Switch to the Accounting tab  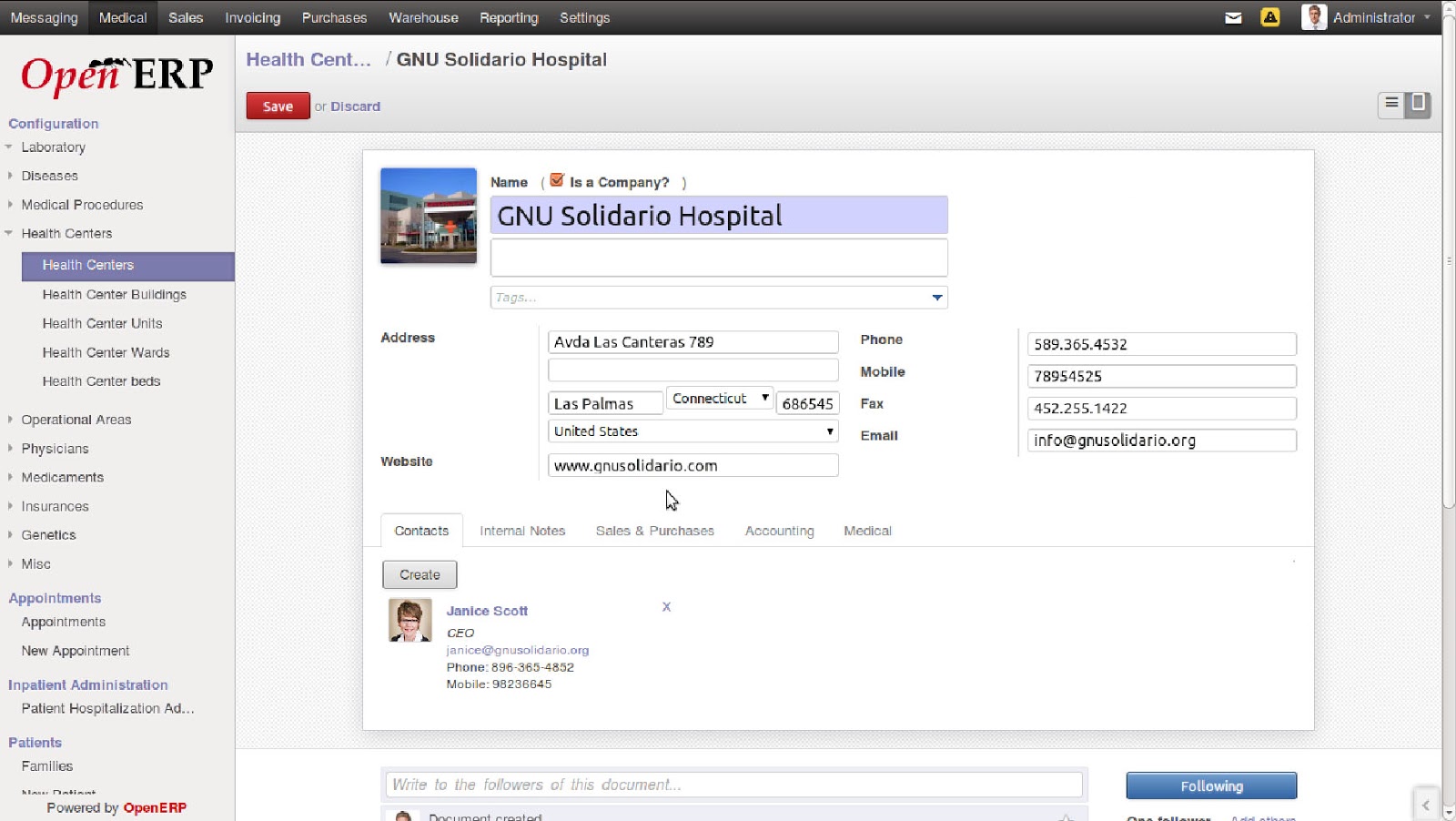(780, 531)
